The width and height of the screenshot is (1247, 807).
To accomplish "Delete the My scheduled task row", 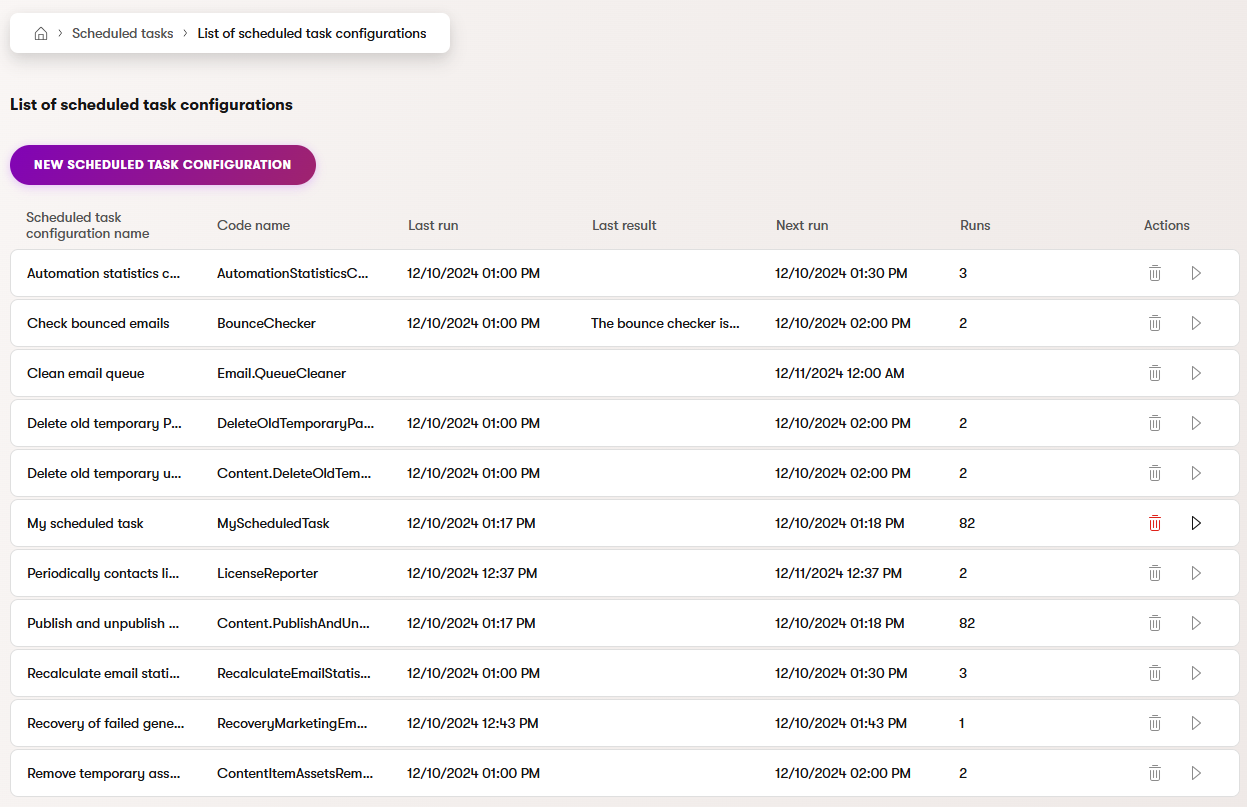I will point(1155,523).
